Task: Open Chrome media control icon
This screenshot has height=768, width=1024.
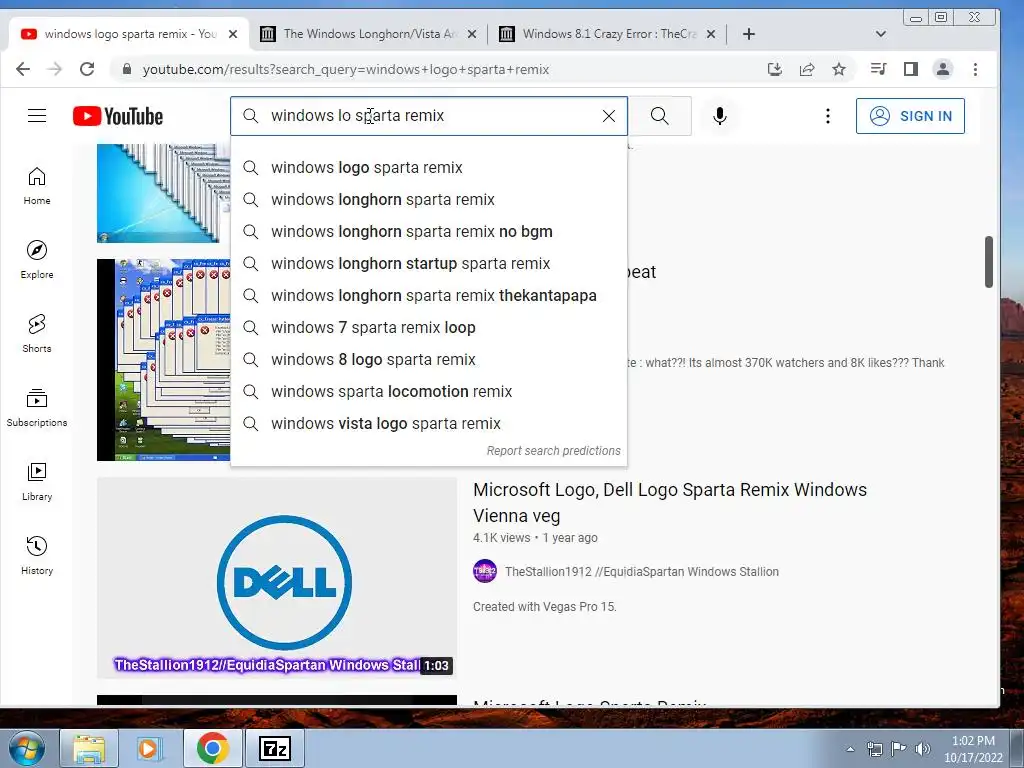Action: tap(878, 69)
